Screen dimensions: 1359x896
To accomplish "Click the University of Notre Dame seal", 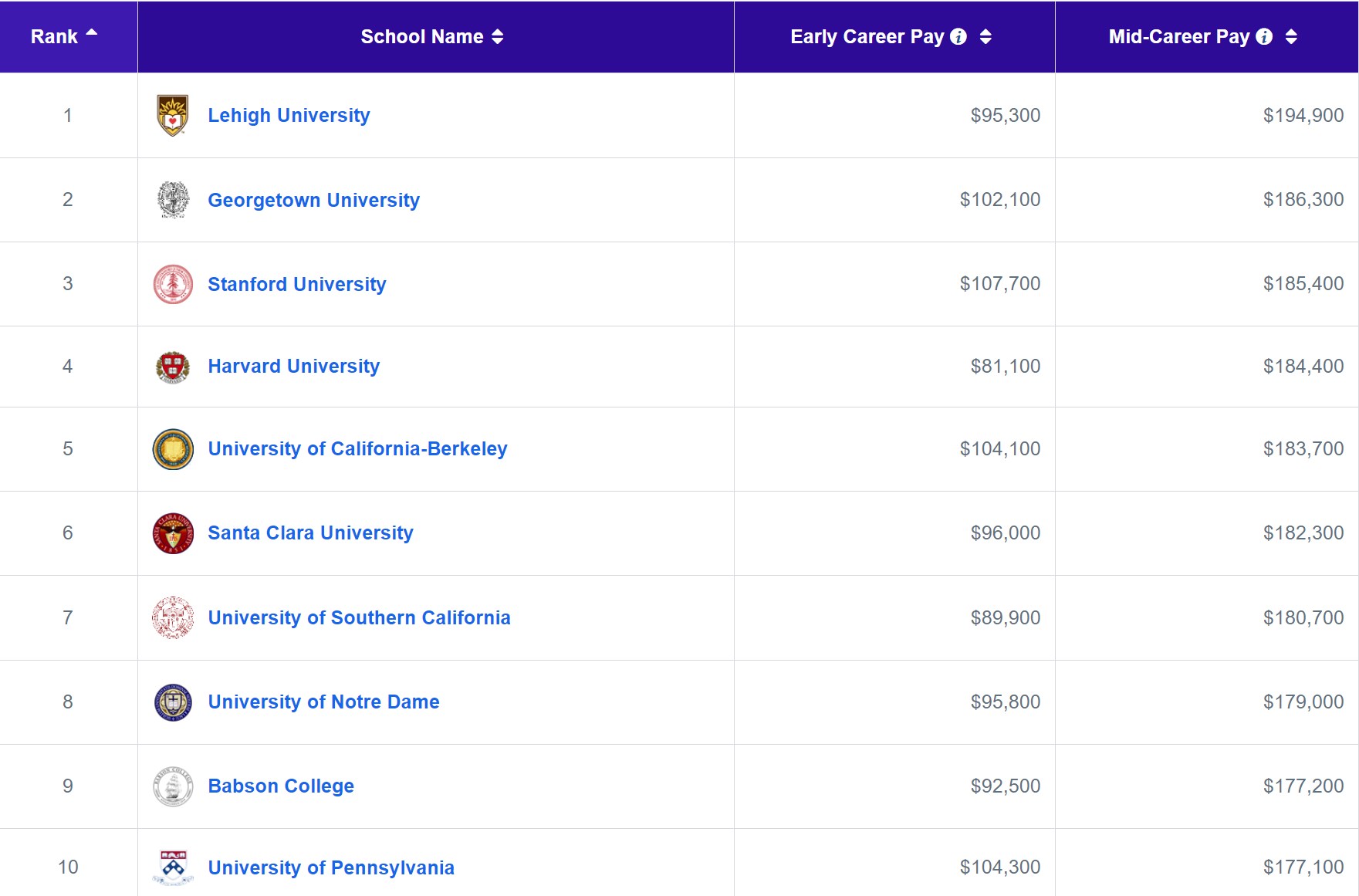I will tap(173, 702).
